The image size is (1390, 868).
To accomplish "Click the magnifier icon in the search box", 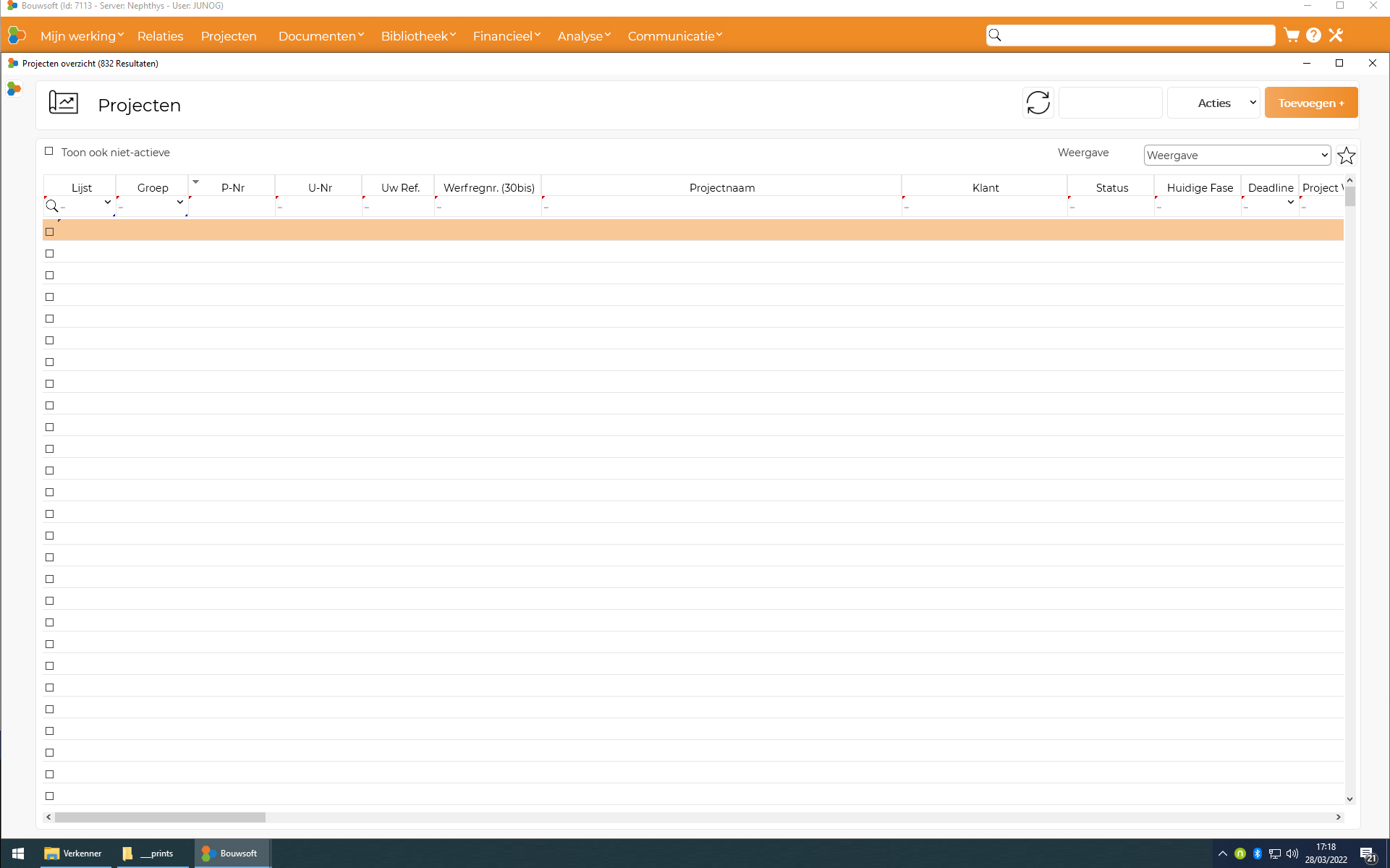I will tap(996, 35).
